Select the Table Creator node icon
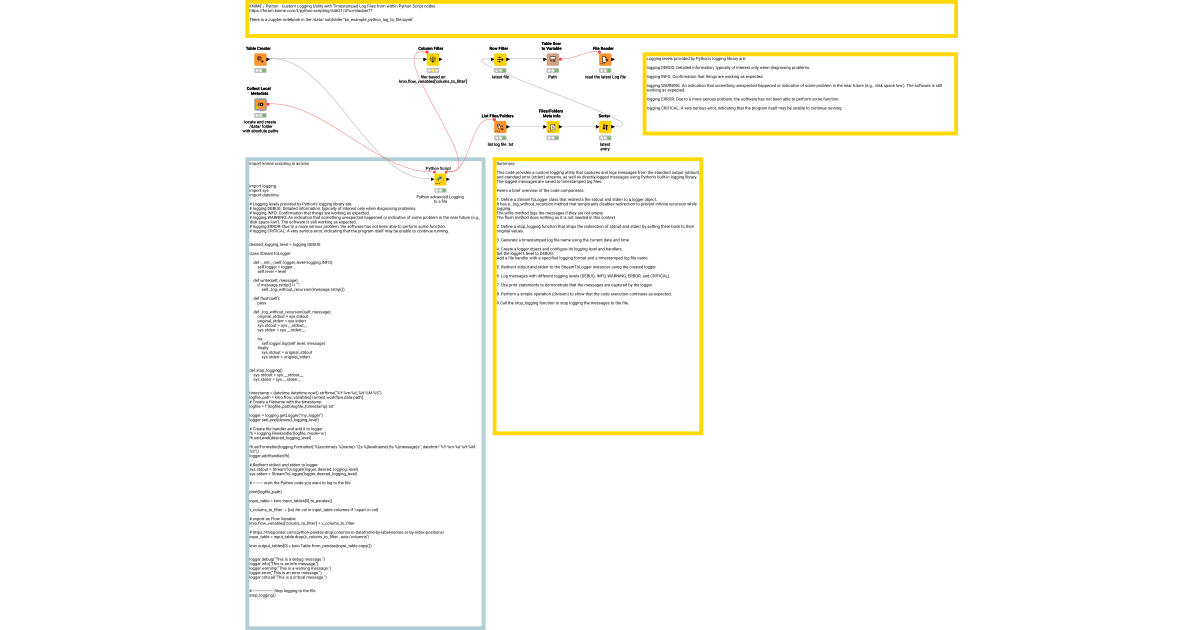The height and width of the screenshot is (630, 1200). (x=259, y=59)
